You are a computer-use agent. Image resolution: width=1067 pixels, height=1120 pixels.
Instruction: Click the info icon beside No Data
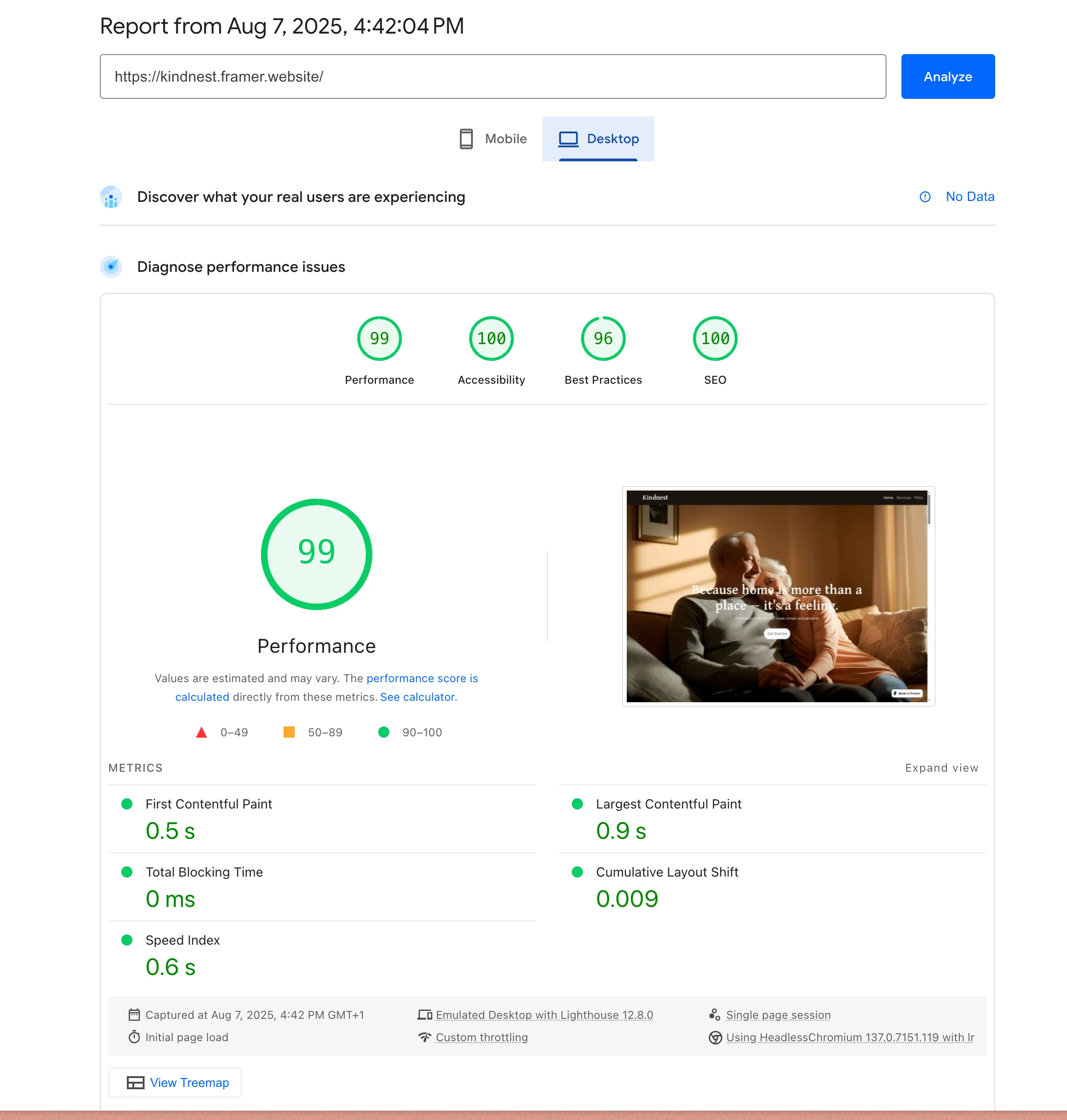(924, 197)
